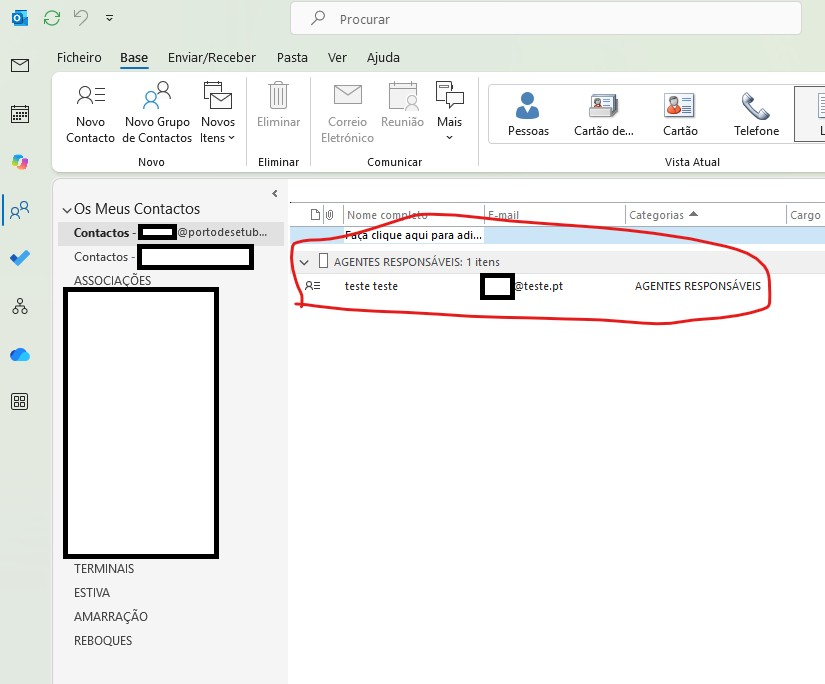This screenshot has width=825, height=684.
Task: Sort by Nome completo column header
Action: coord(414,215)
